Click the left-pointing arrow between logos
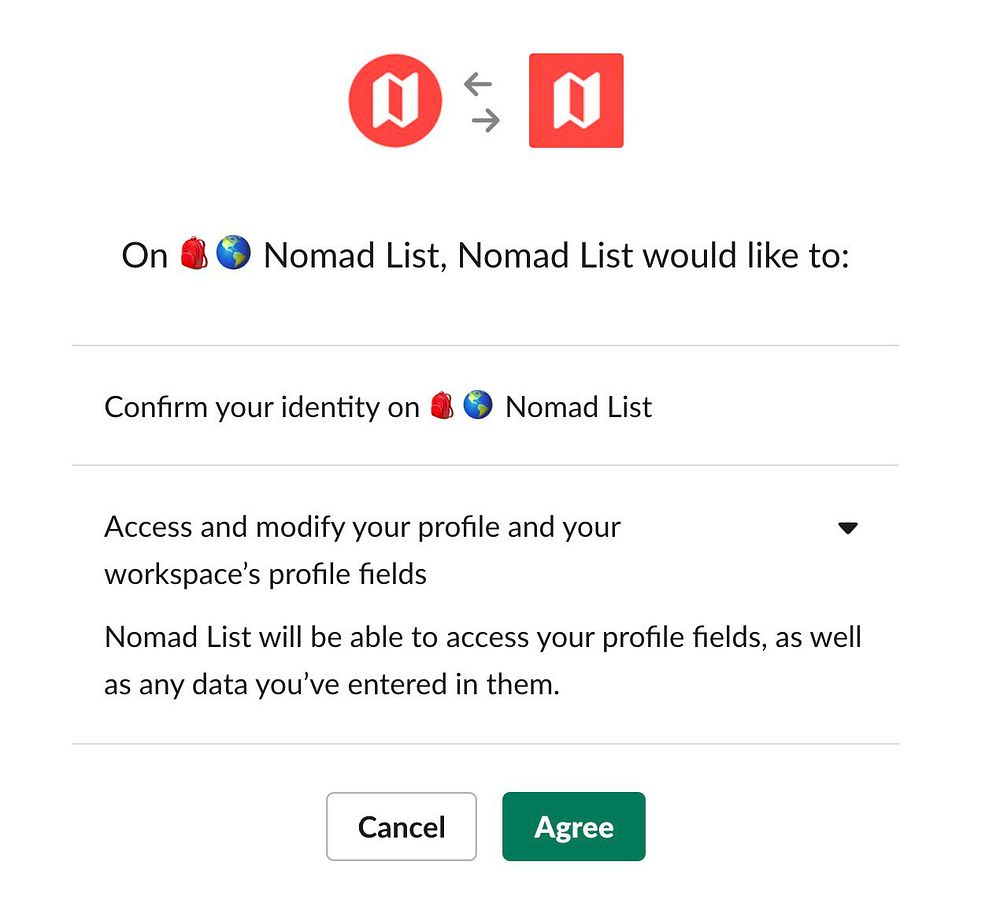This screenshot has width=1000, height=924. (x=478, y=83)
